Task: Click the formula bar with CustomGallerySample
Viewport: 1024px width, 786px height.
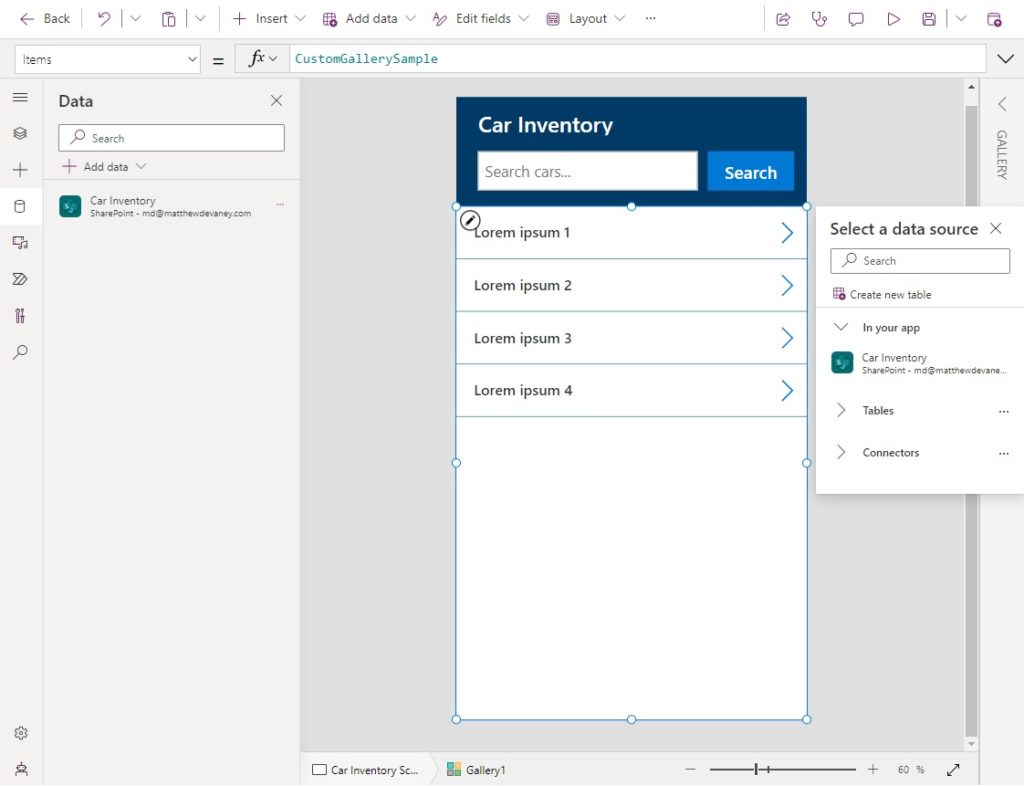Action: click(637, 59)
